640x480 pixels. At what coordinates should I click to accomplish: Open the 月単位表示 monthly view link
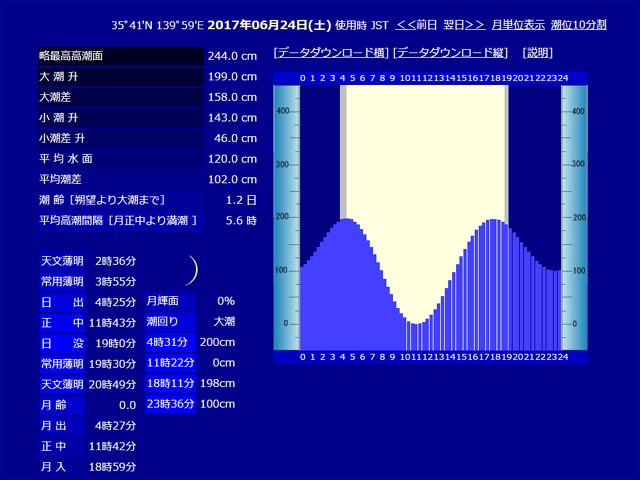tap(518, 25)
